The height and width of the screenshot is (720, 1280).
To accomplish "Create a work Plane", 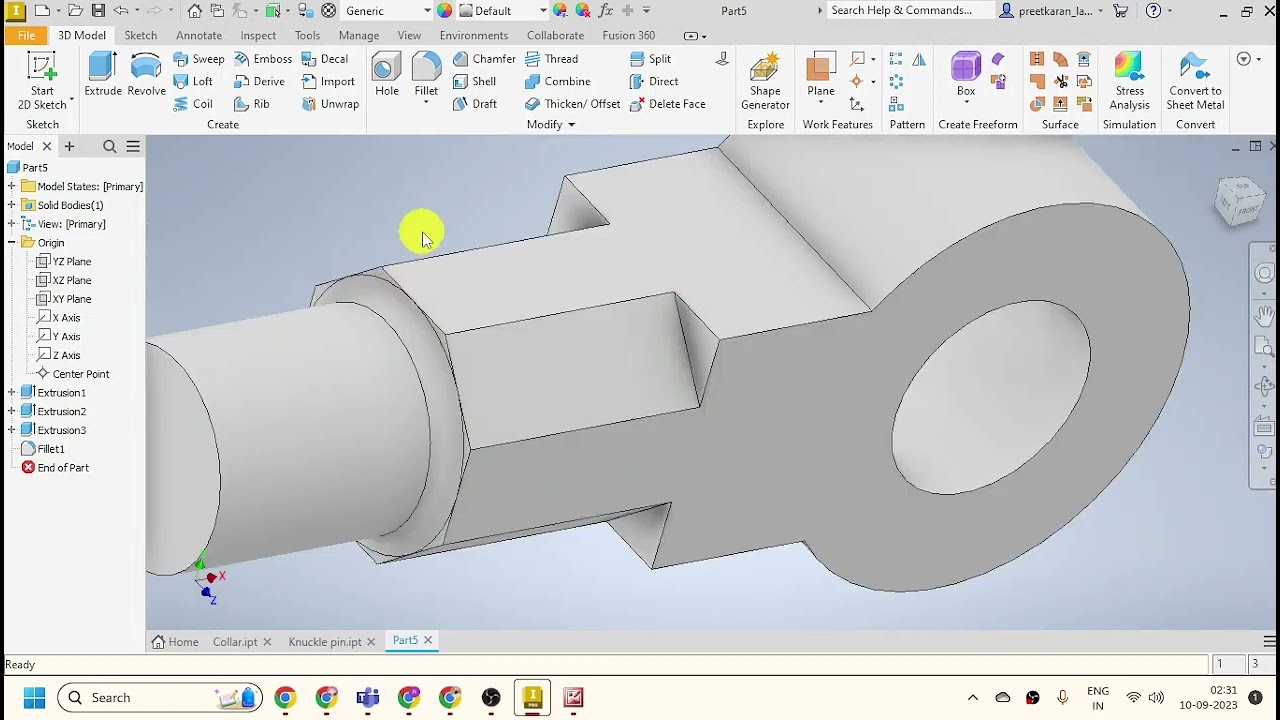I will pyautogui.click(x=821, y=75).
